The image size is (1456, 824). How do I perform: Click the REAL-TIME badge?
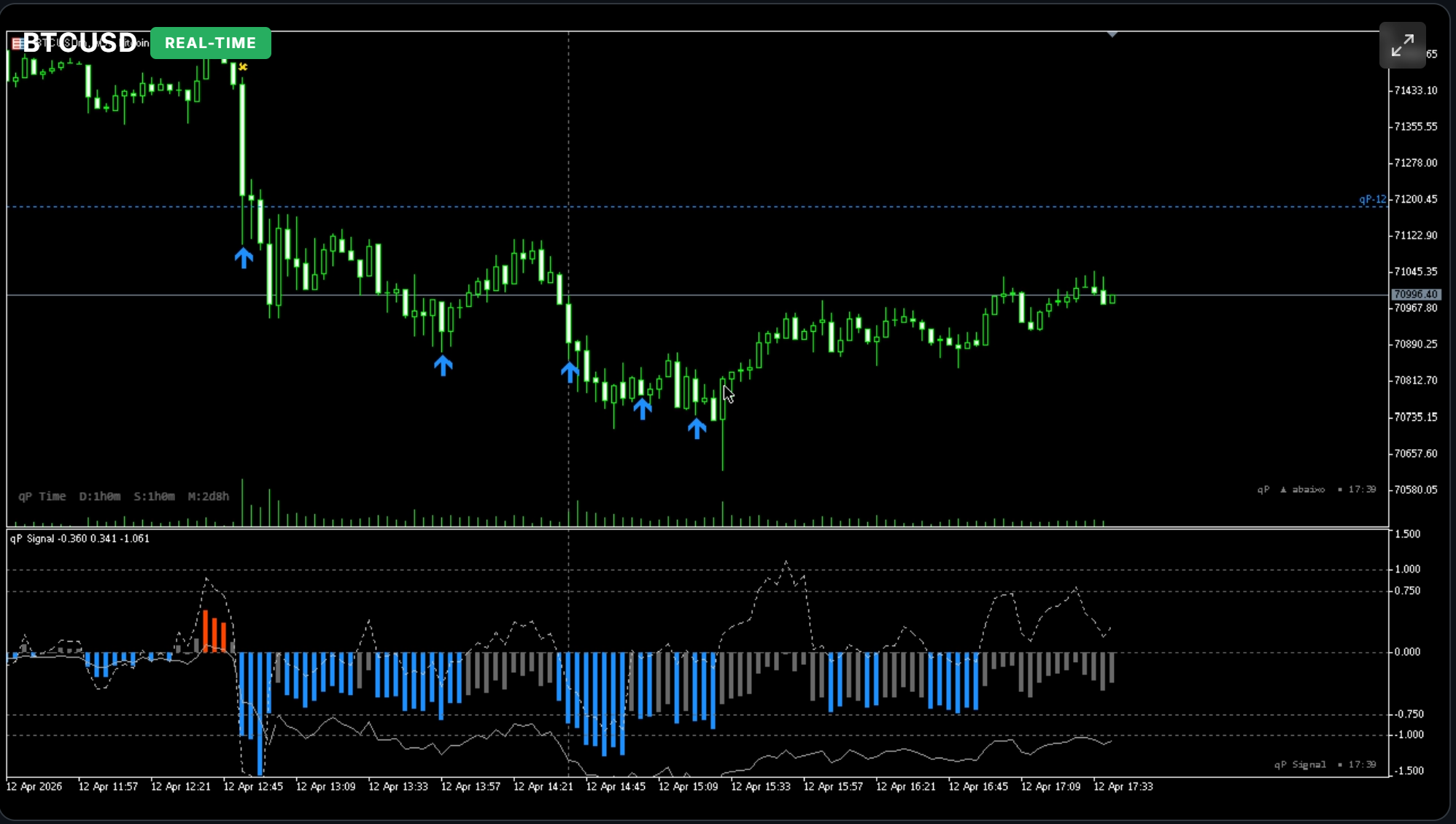coord(211,43)
